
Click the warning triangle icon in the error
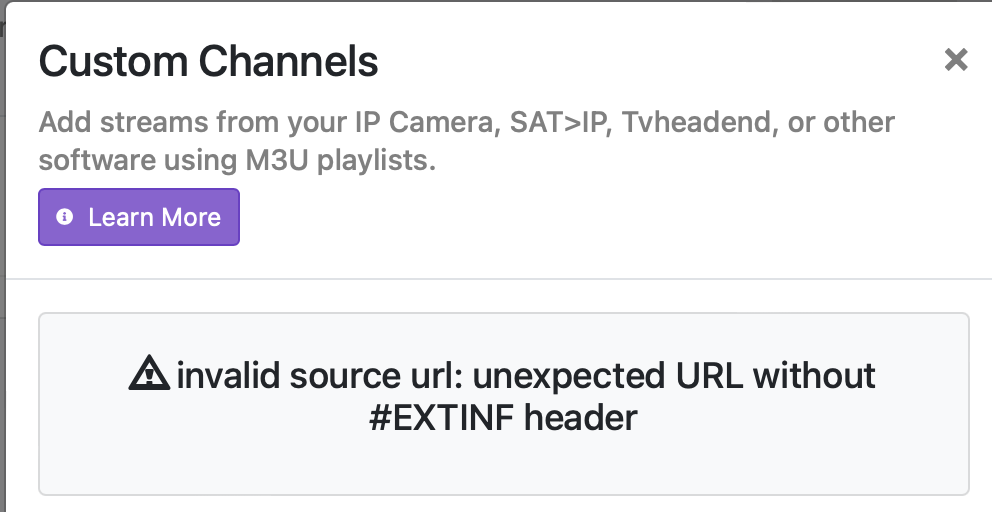point(149,373)
